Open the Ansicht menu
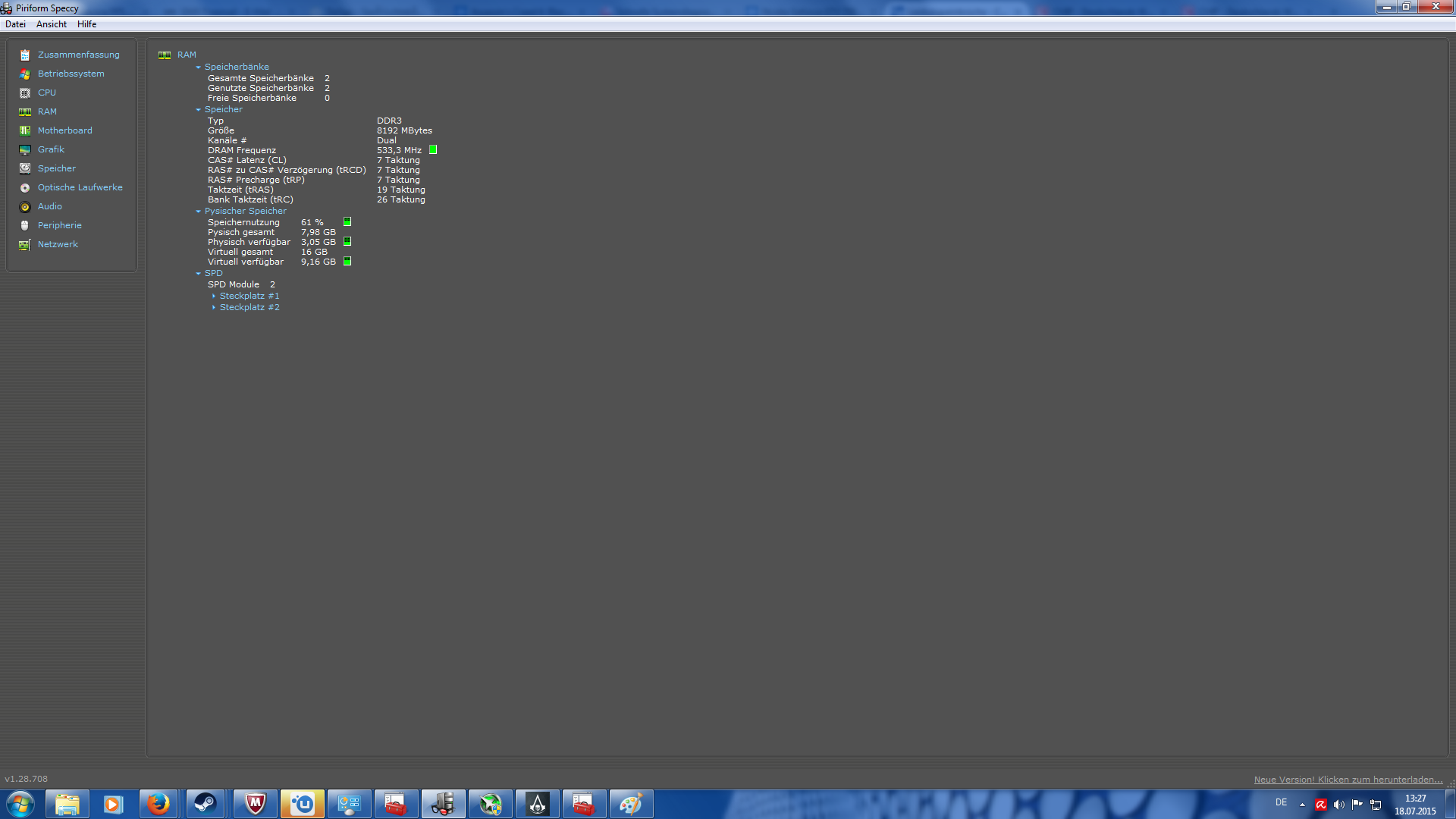1456x819 pixels. pyautogui.click(x=52, y=24)
